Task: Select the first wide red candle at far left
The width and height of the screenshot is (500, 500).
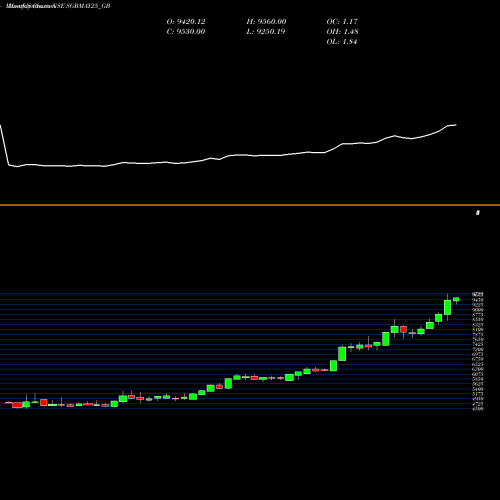Action: [x=17, y=405]
